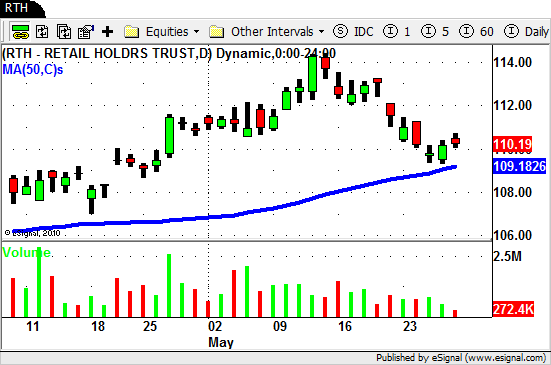Click the 25 date label
The height and width of the screenshot is (365, 551).
click(150, 326)
